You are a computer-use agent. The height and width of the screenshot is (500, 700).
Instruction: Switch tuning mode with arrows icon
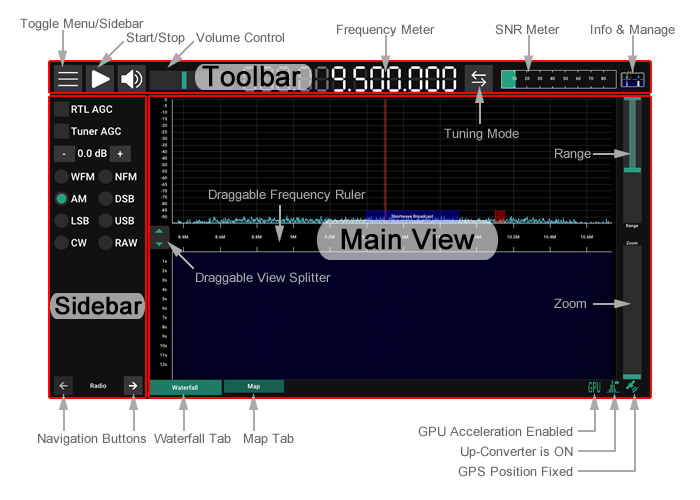click(479, 78)
